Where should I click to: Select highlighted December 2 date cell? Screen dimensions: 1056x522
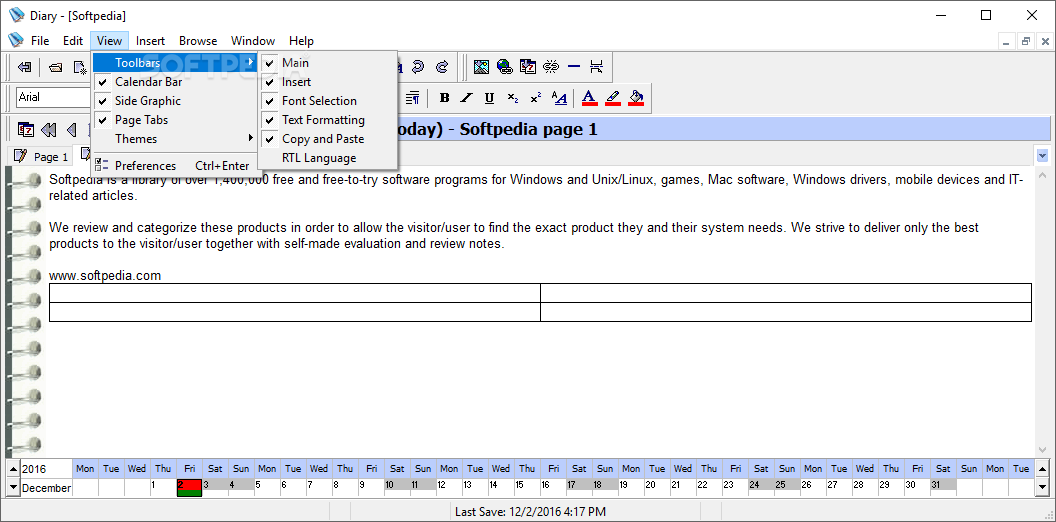189,488
